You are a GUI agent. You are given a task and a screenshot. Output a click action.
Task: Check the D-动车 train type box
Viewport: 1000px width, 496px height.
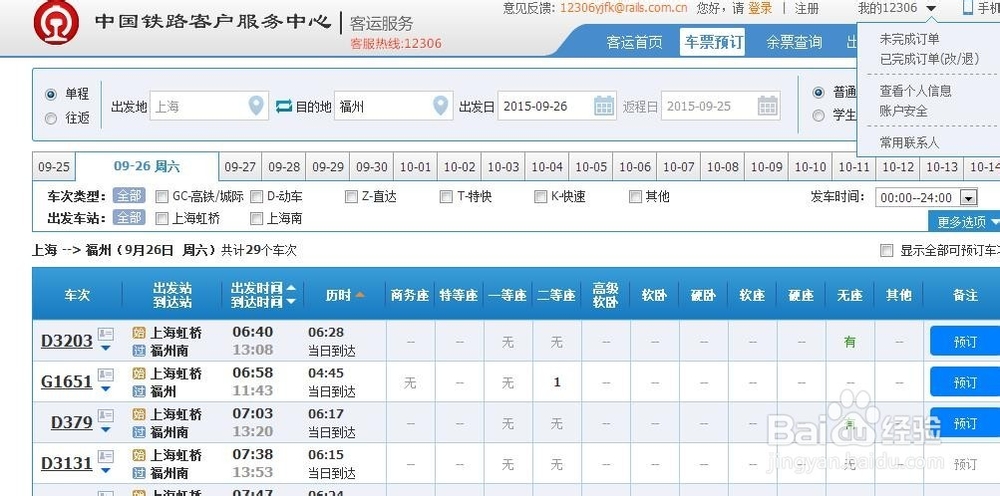pos(256,197)
